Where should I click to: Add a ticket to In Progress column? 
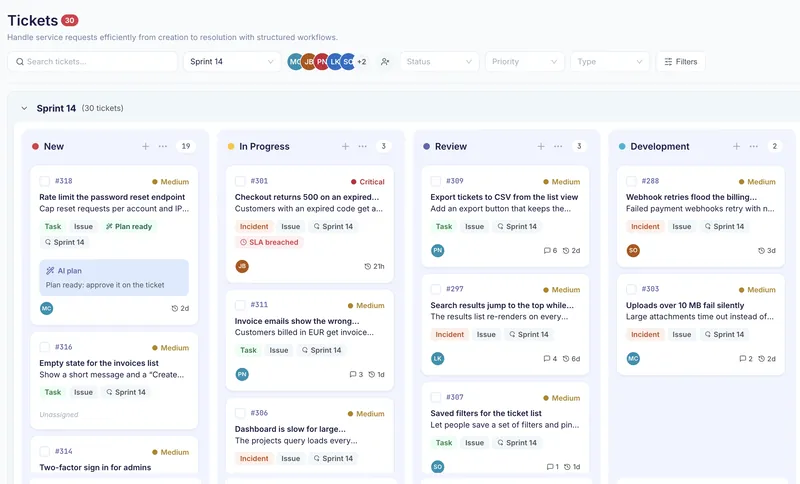pos(345,146)
